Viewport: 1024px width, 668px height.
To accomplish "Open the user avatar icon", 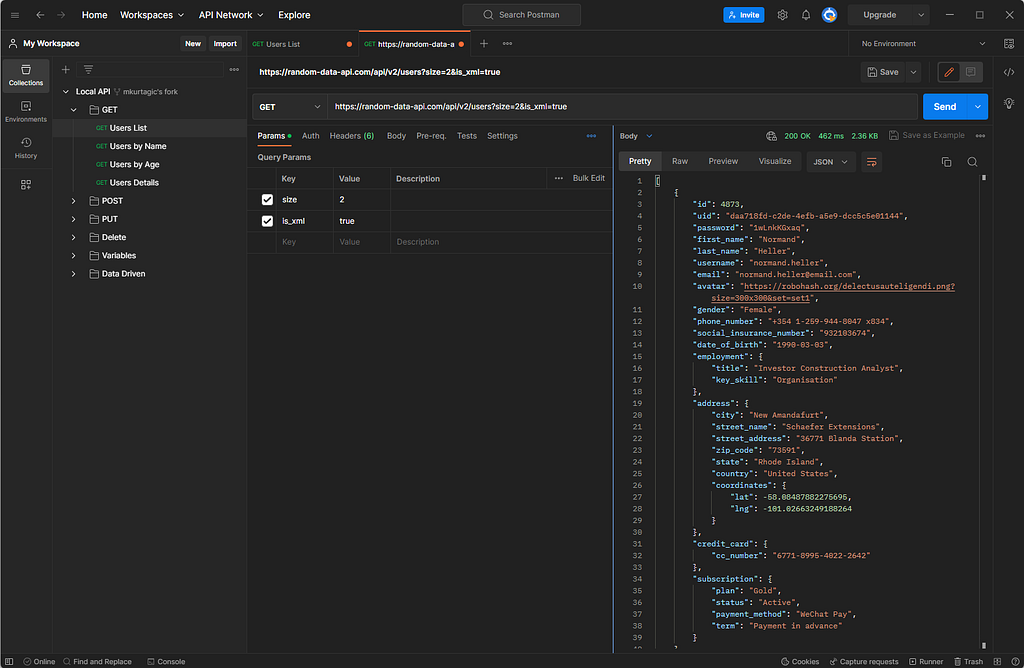I will 829,15.
